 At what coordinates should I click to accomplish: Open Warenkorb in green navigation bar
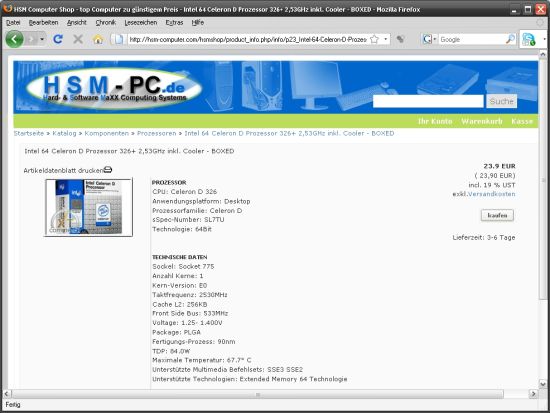pos(482,121)
